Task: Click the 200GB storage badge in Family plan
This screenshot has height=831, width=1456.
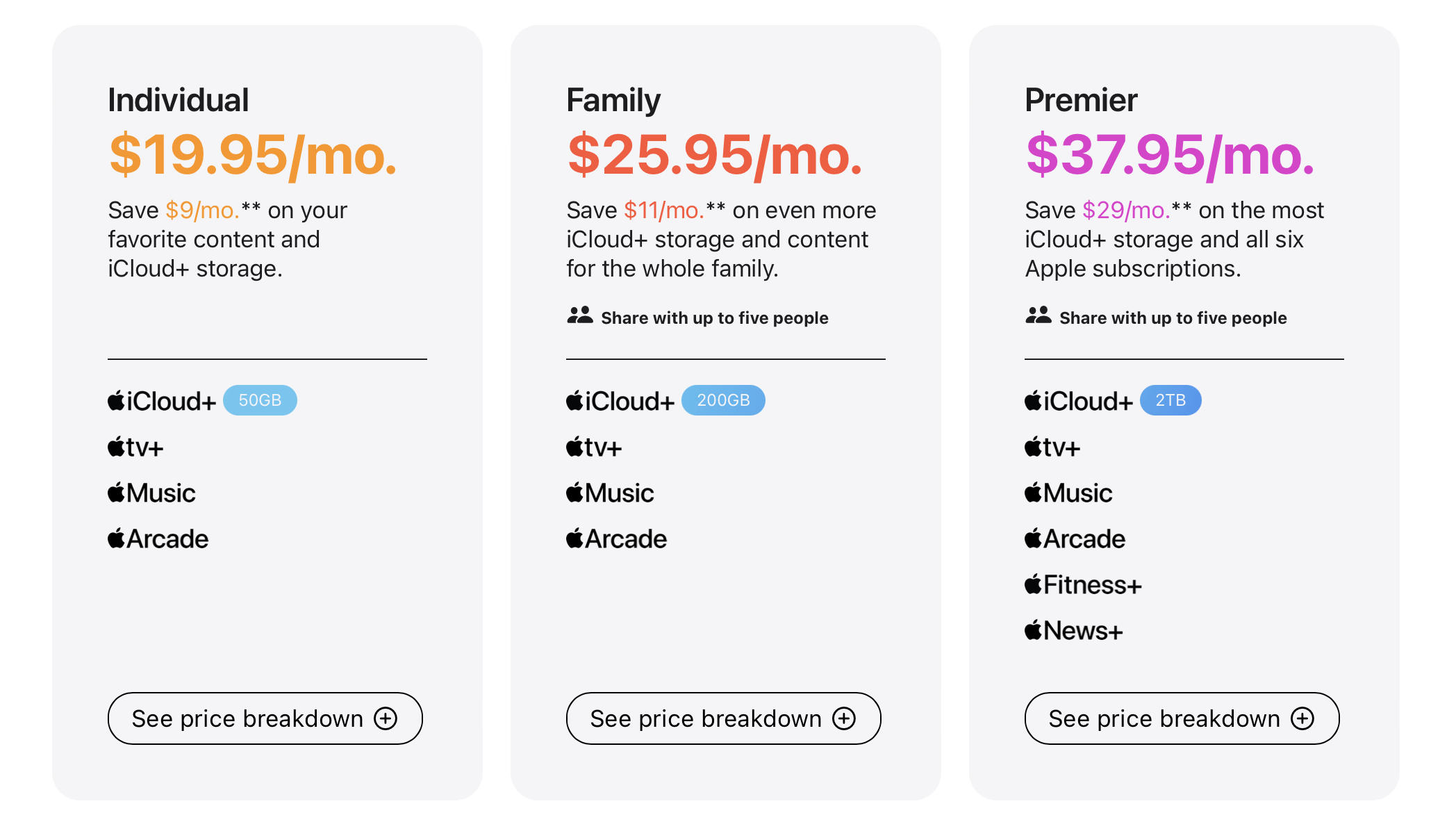Action: [x=723, y=400]
